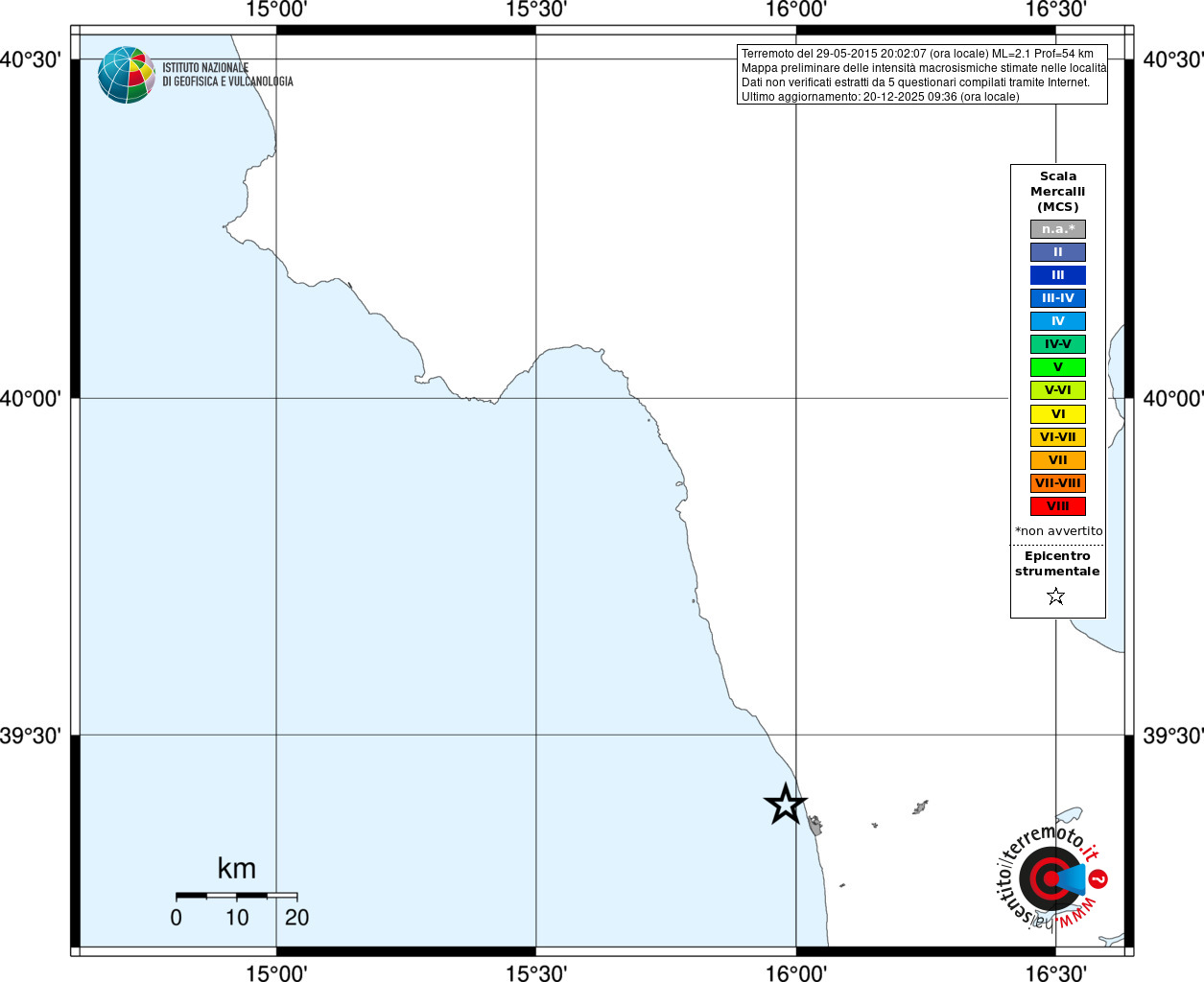
Task: Select the n.a.* gray legend swatch
Action: coord(1058,229)
